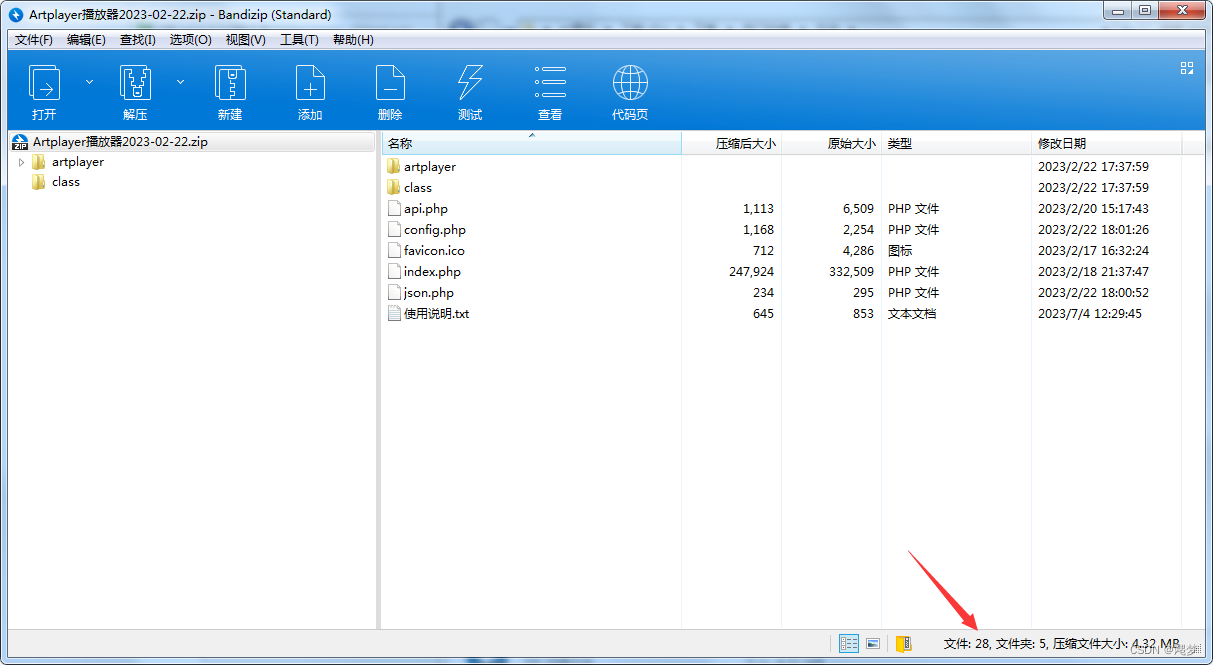Open the dropdown arrow beside 打开
The width and height of the screenshot is (1213, 665).
89,82
